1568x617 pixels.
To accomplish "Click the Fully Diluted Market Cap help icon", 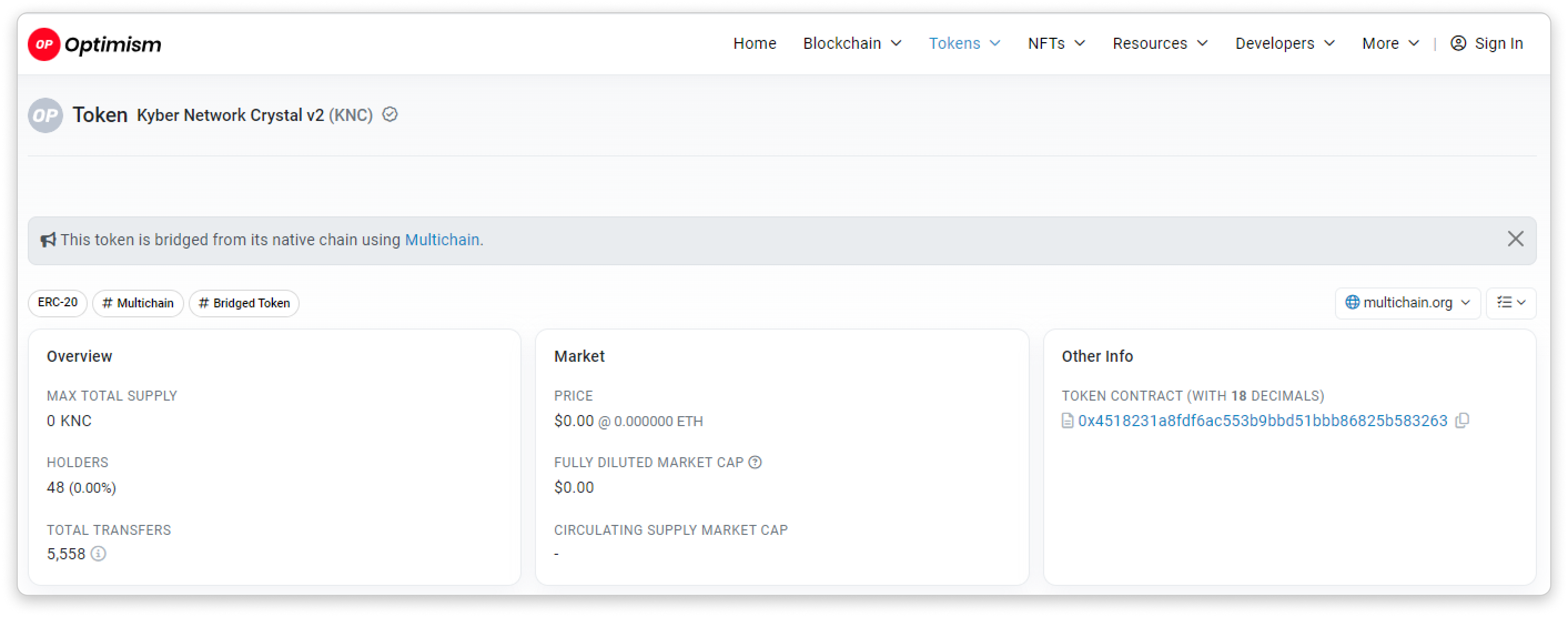I will coord(755,462).
